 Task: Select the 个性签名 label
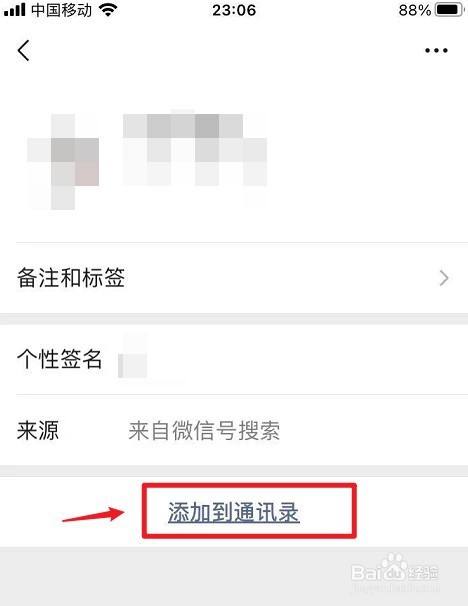point(59,359)
